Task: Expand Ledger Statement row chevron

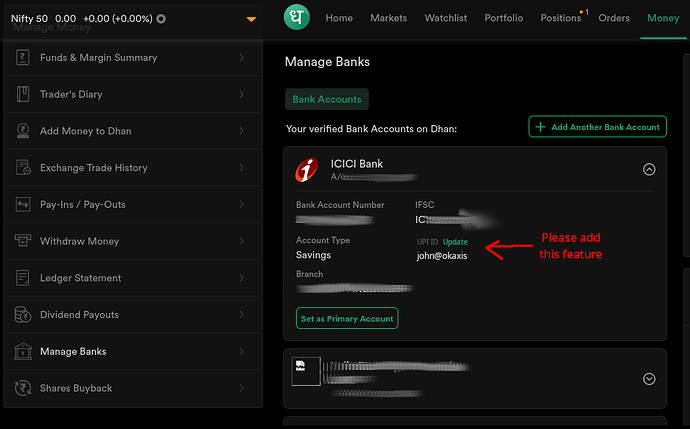Action: [242, 278]
